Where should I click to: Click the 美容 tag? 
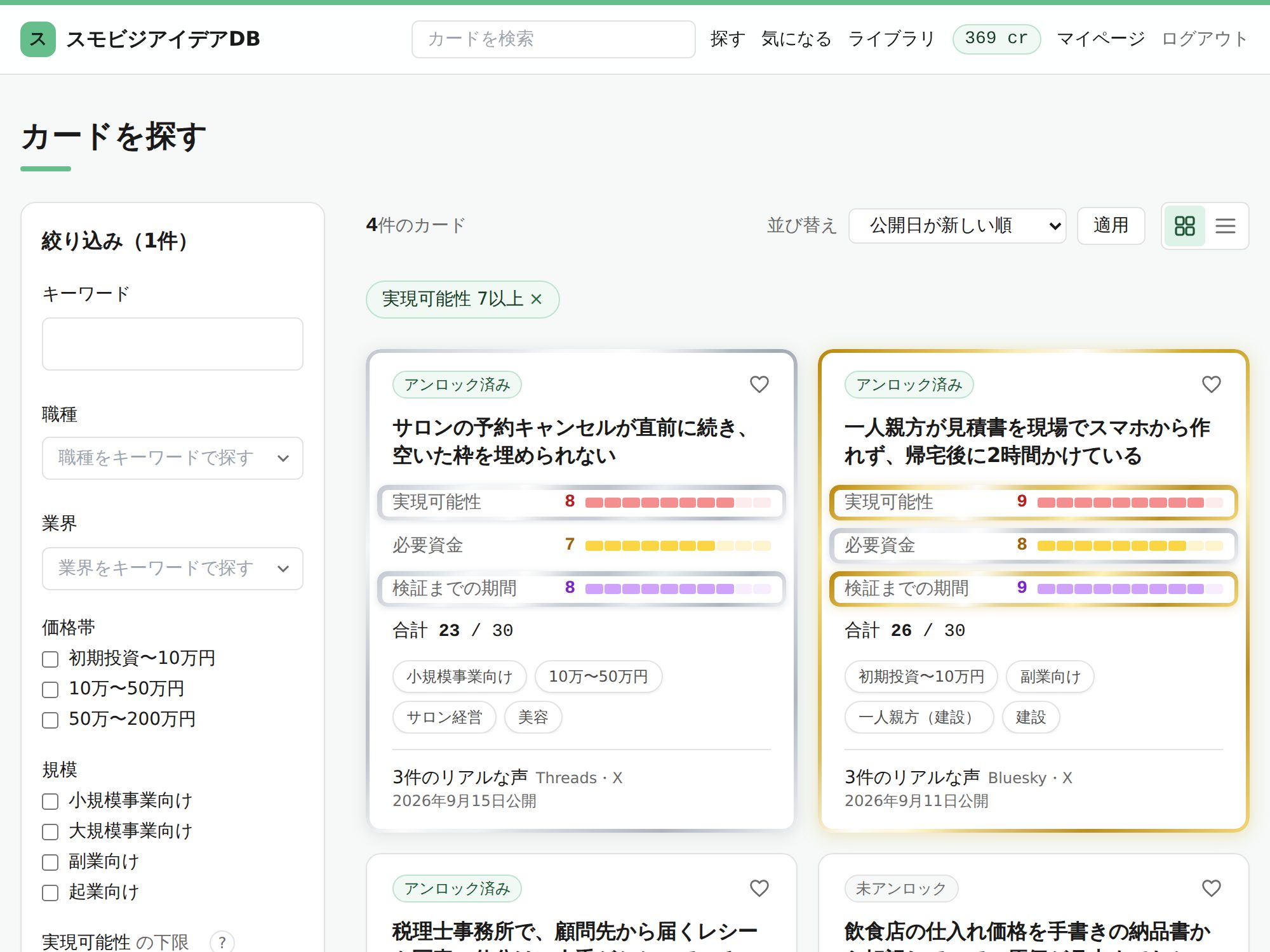click(533, 717)
